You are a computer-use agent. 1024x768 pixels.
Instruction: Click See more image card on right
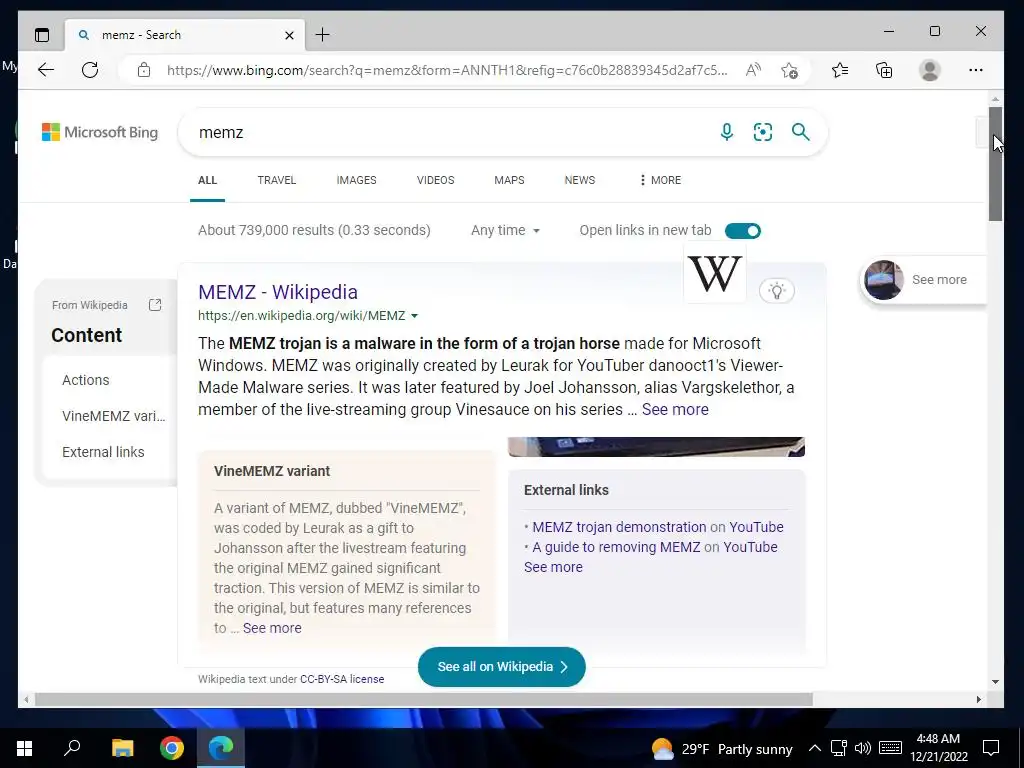click(x=923, y=280)
